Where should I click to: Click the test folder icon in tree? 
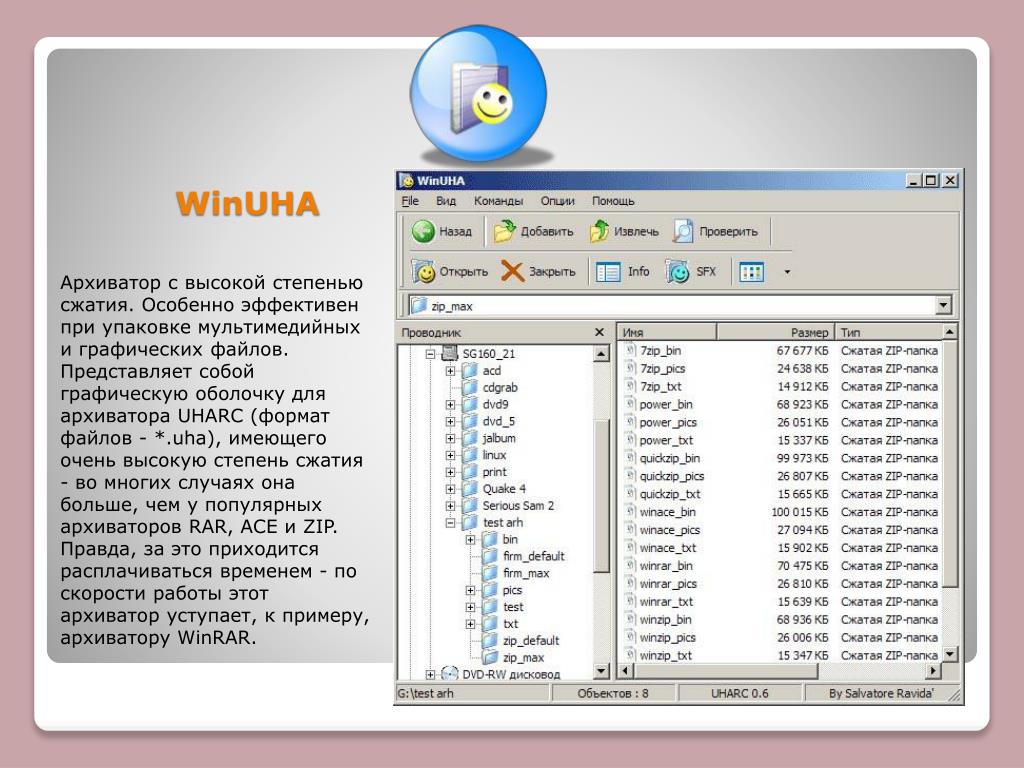tap(490, 607)
